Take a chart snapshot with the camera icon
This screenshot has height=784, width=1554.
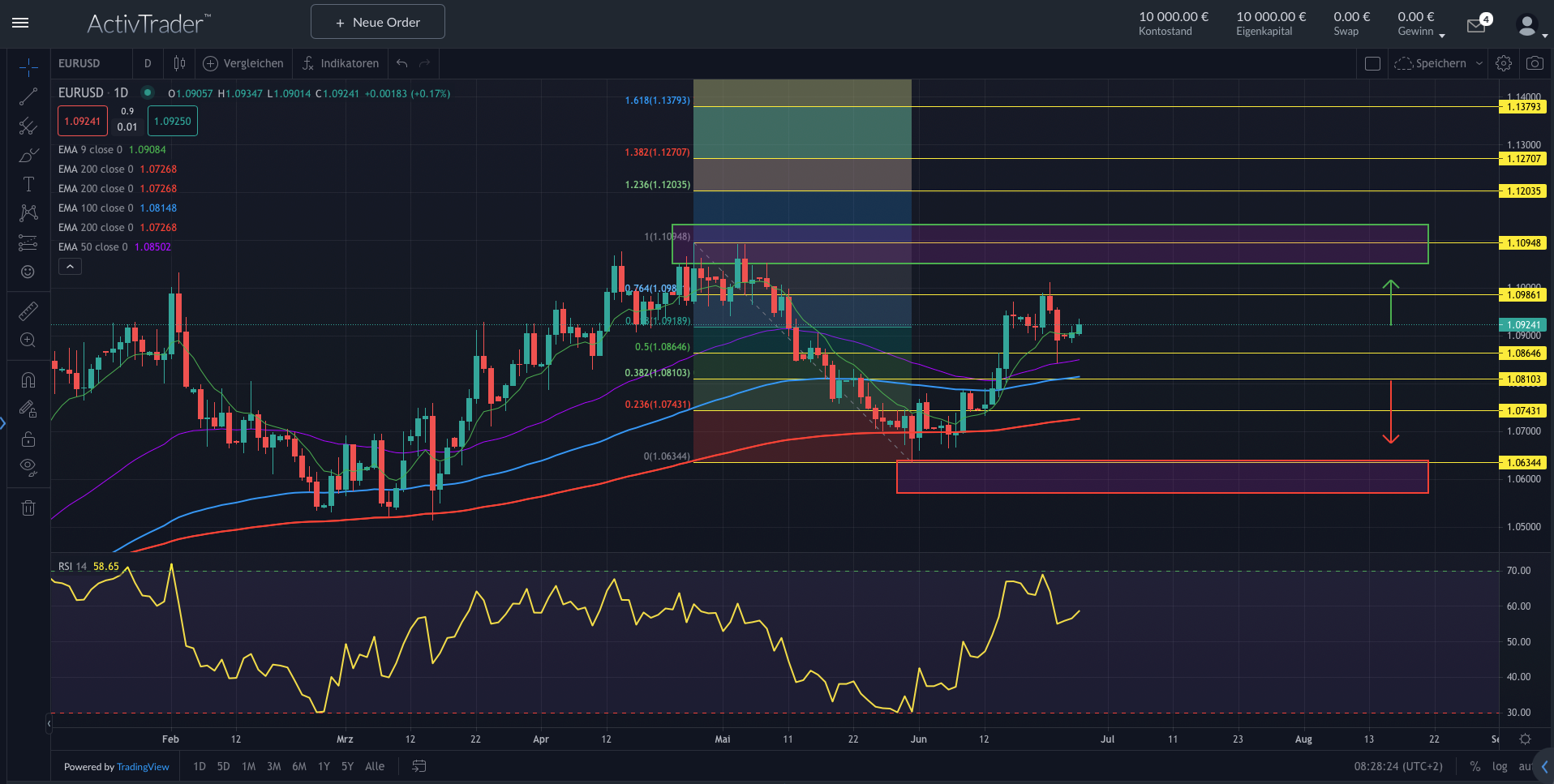1535,62
